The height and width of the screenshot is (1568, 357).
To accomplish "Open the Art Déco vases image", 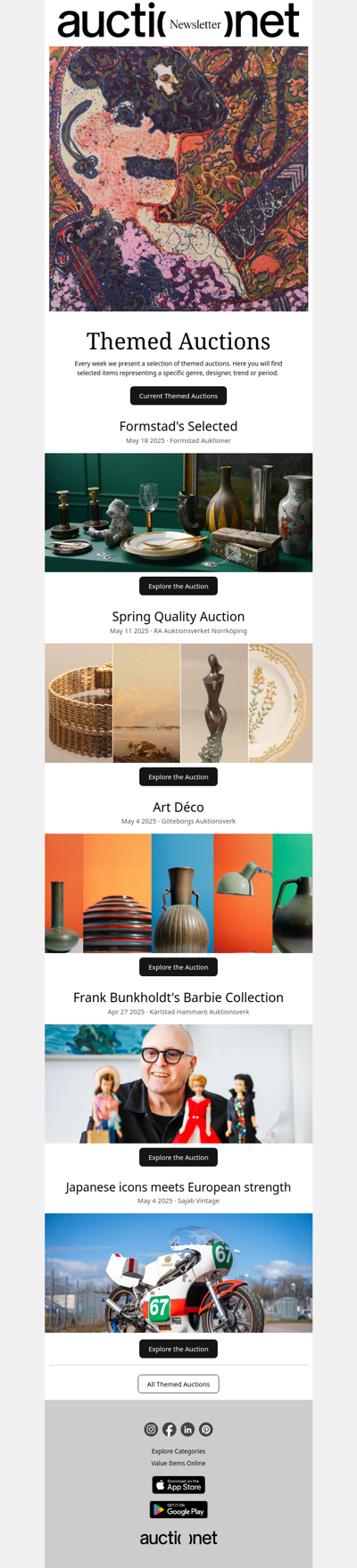I will 178,893.
